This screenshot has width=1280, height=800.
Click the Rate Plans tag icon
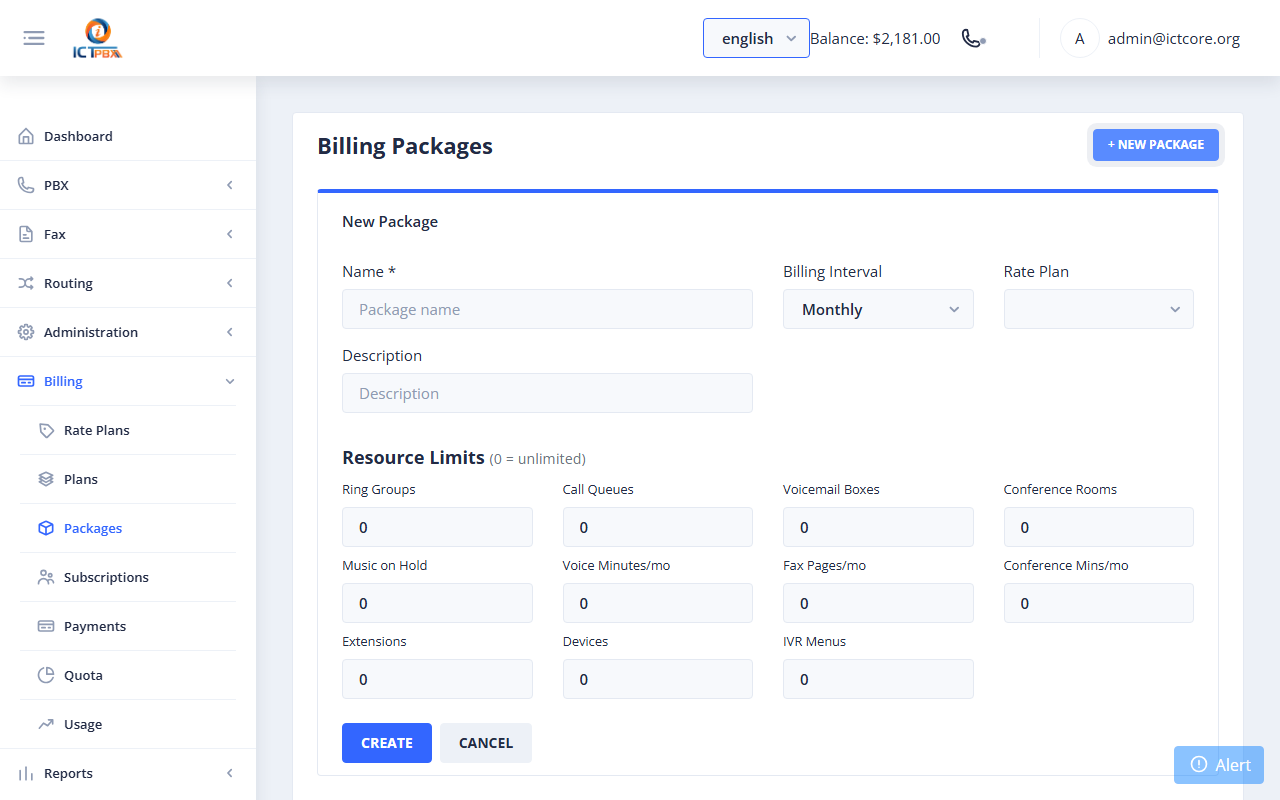pyautogui.click(x=46, y=430)
